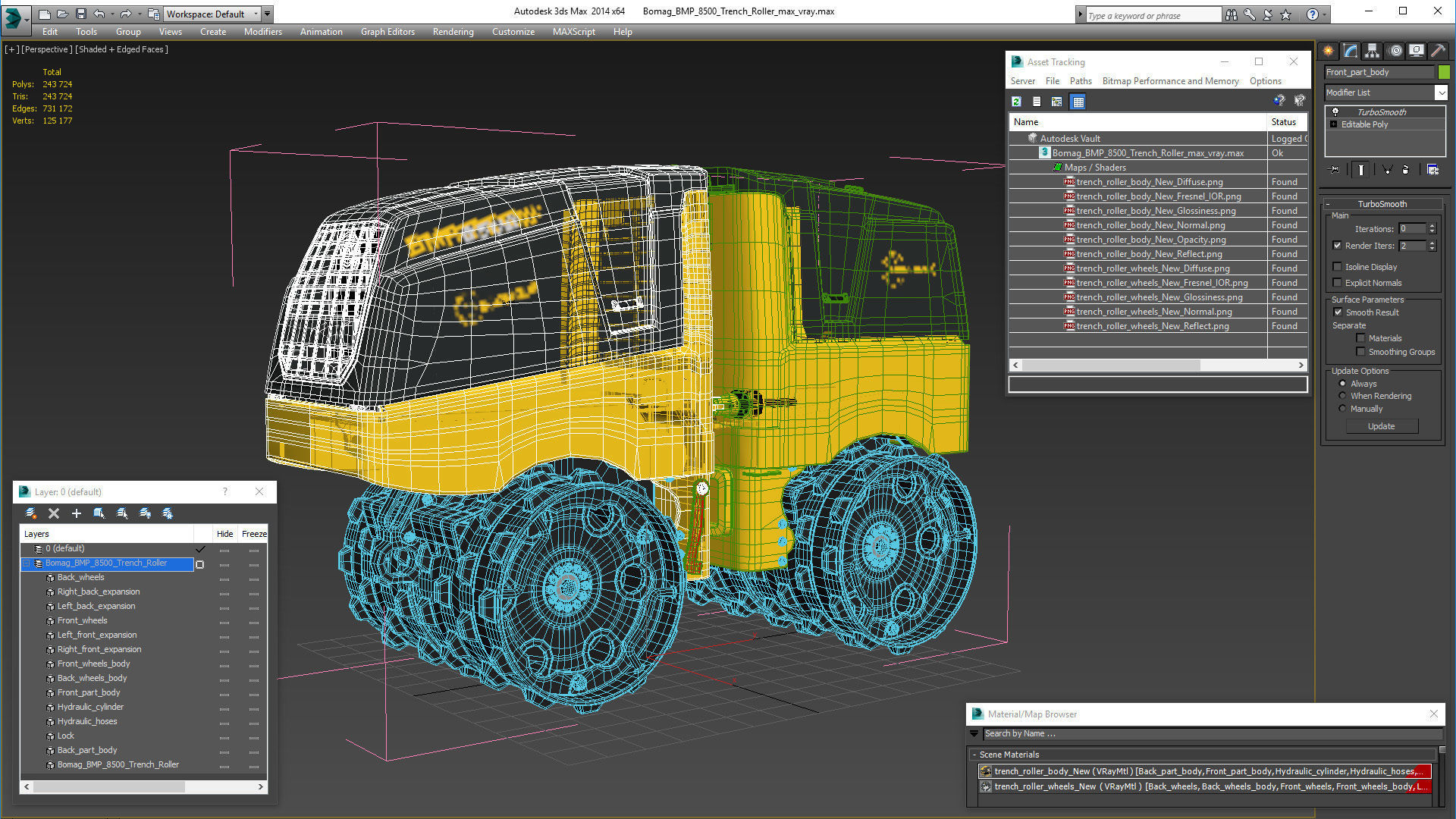Image resolution: width=1456 pixels, height=819 pixels.
Task: Click Make Unique icon below modifier stack
Action: coord(1387,170)
